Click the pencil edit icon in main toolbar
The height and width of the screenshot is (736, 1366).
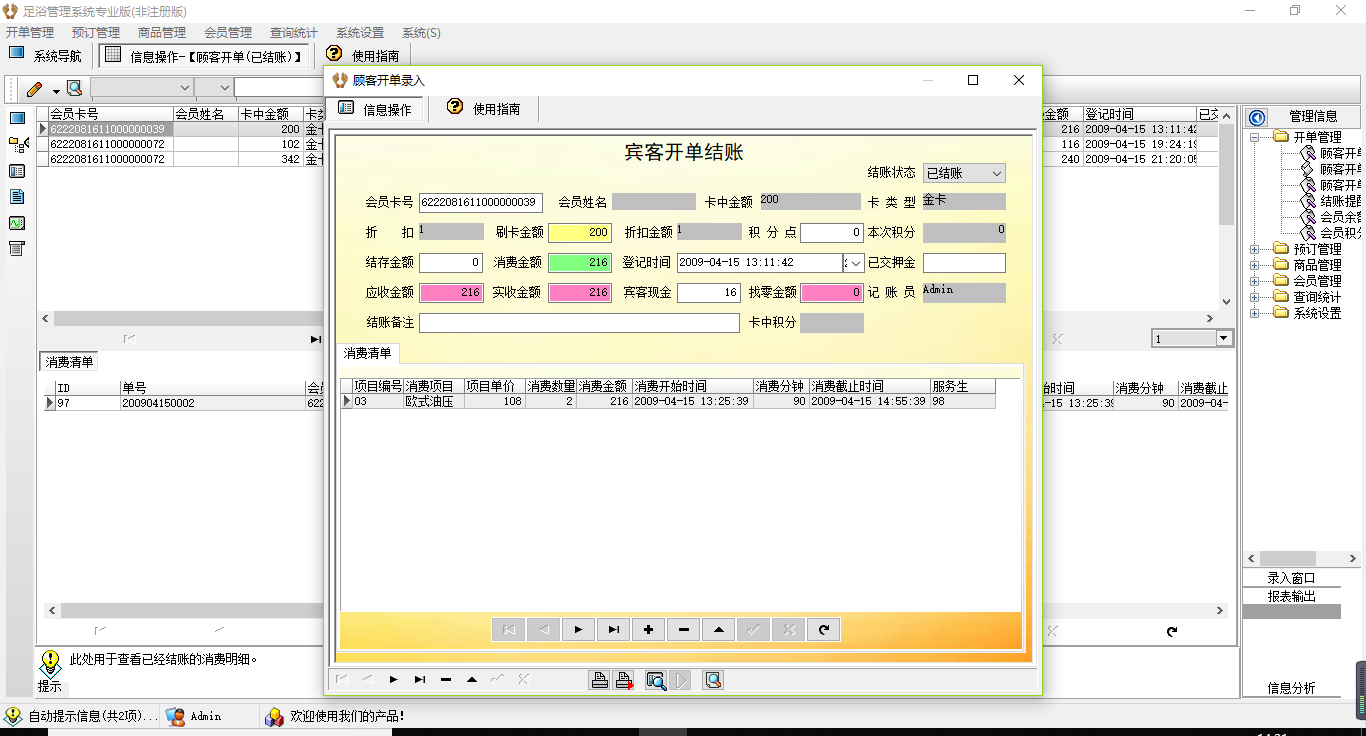pos(34,88)
